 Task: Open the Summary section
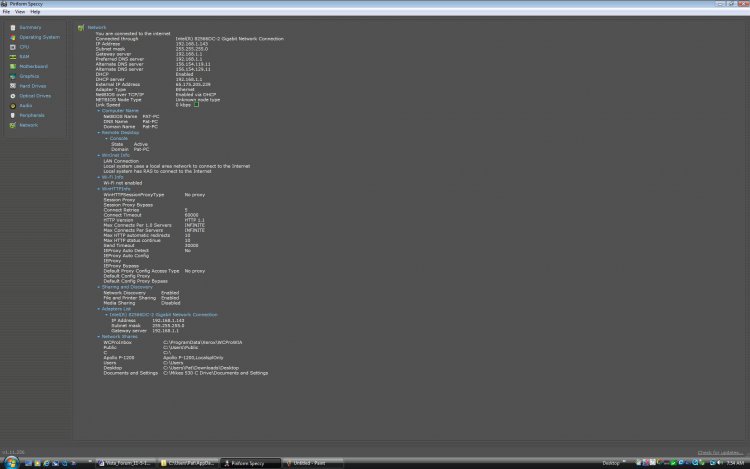[30, 28]
